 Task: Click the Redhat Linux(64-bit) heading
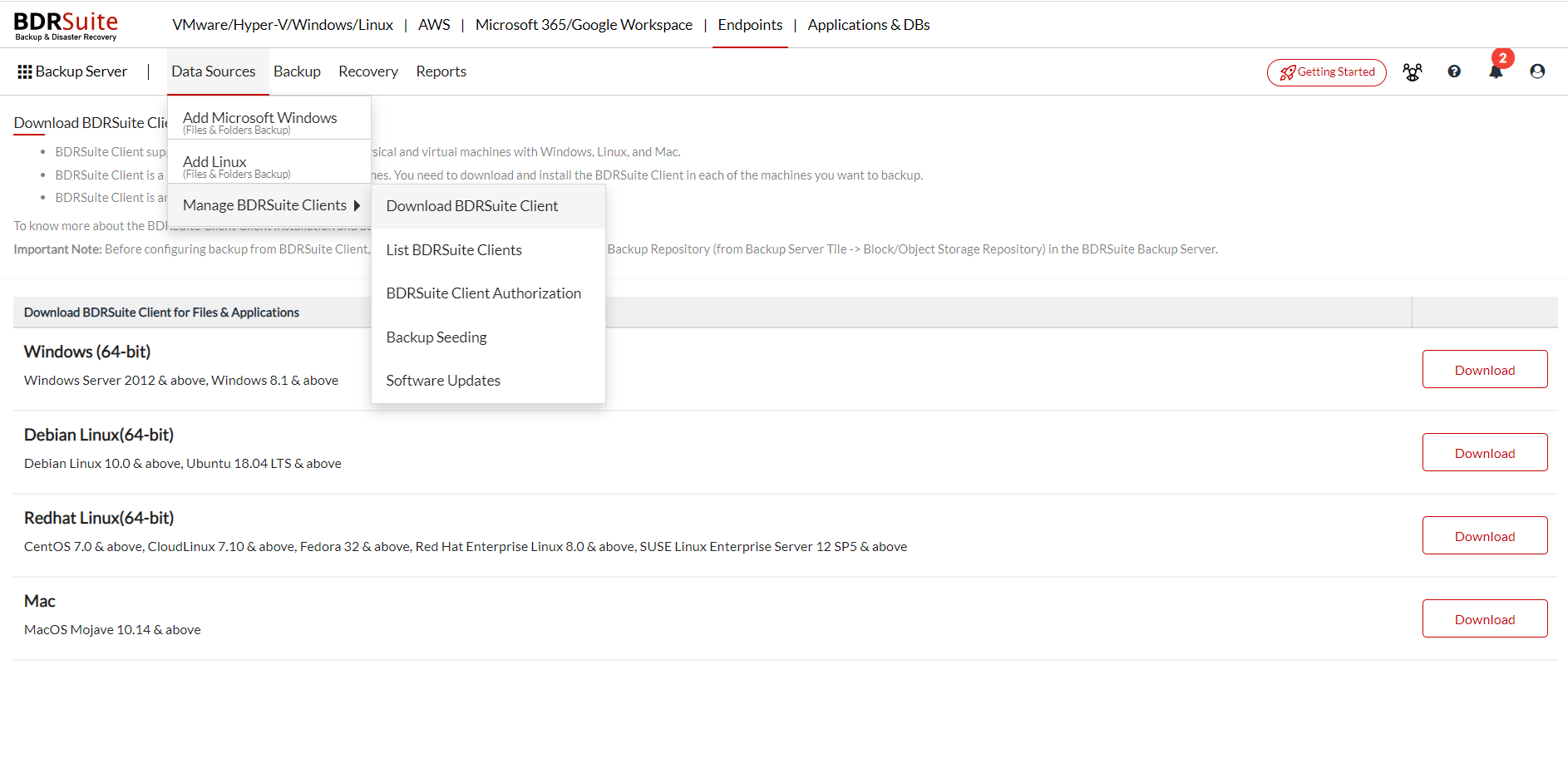click(99, 518)
